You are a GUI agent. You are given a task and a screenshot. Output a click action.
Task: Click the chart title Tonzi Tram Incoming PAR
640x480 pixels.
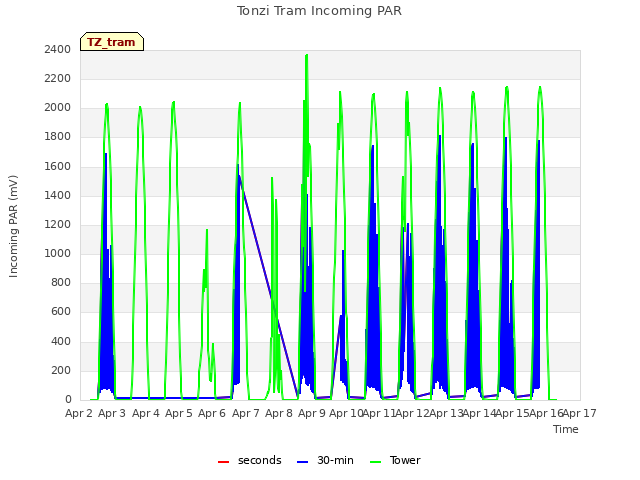pos(319,11)
